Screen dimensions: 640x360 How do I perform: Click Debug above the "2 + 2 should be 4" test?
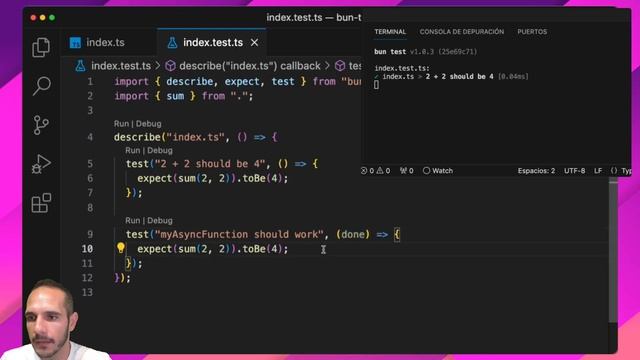160,150
